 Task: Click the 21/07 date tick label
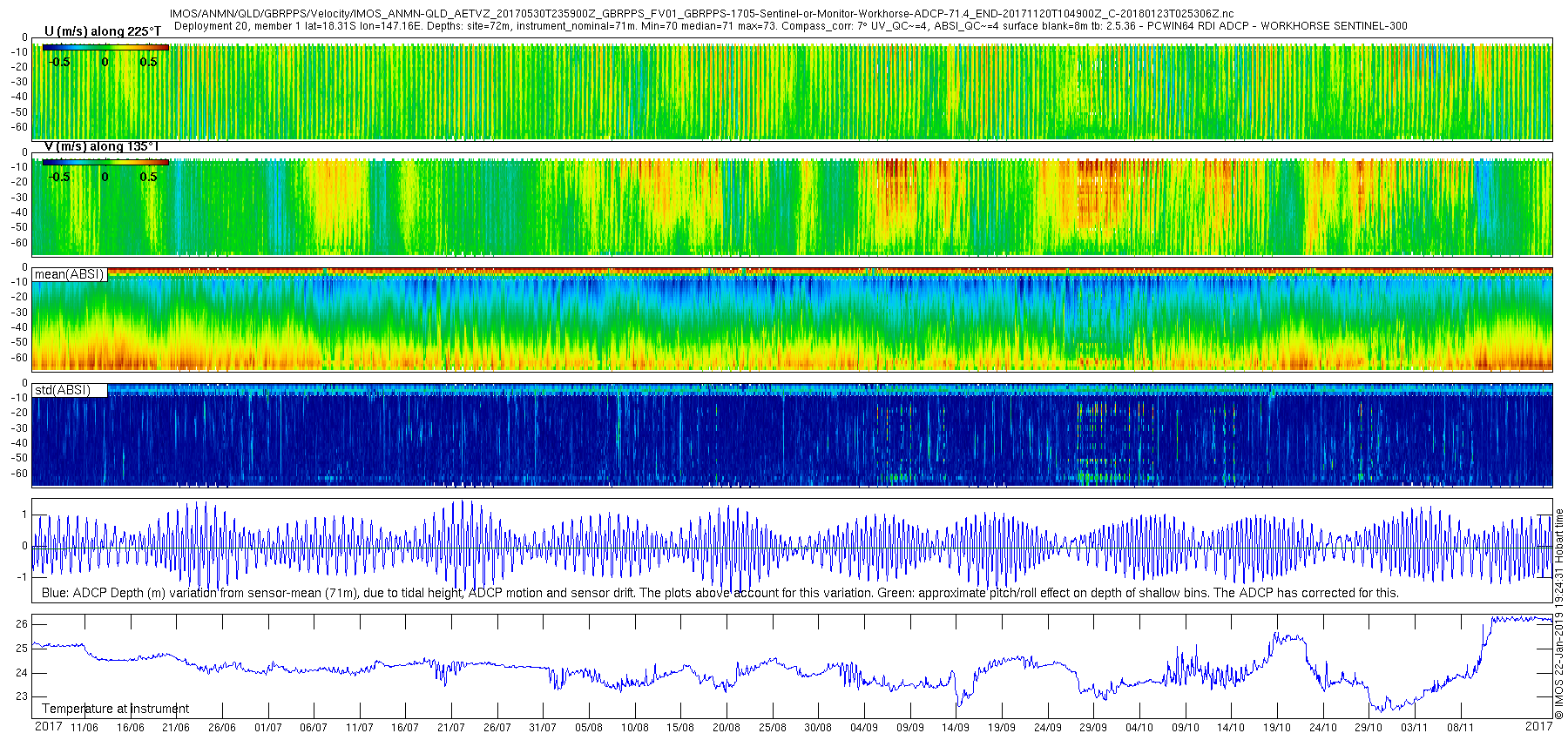pos(450,728)
